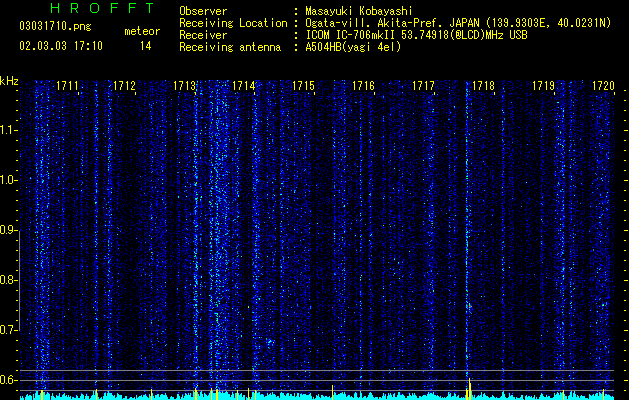This screenshot has width=629, height=400.
Task: Click the 1719 time marker
Action: [543, 86]
